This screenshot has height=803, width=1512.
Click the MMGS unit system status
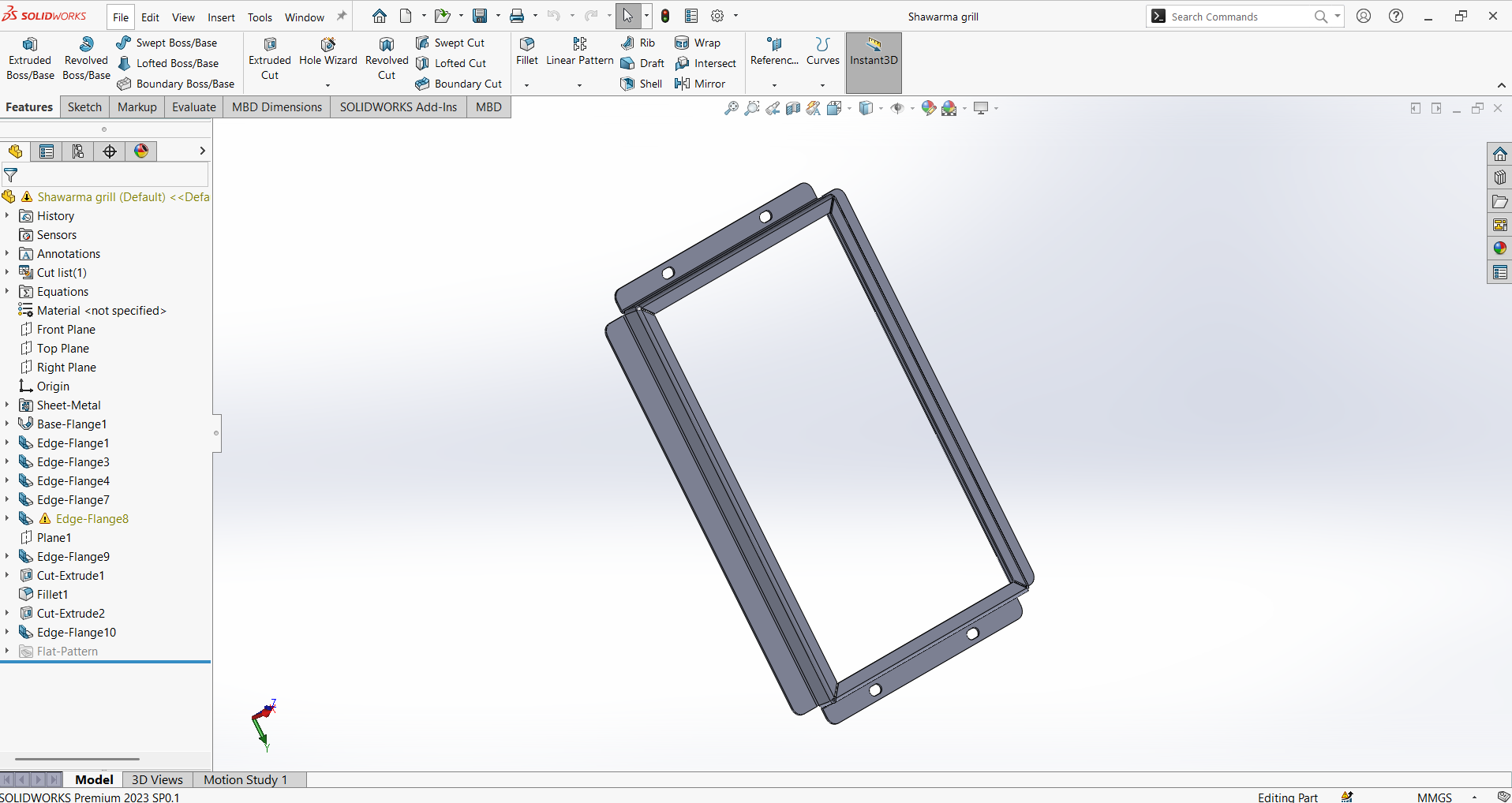pos(1434,797)
